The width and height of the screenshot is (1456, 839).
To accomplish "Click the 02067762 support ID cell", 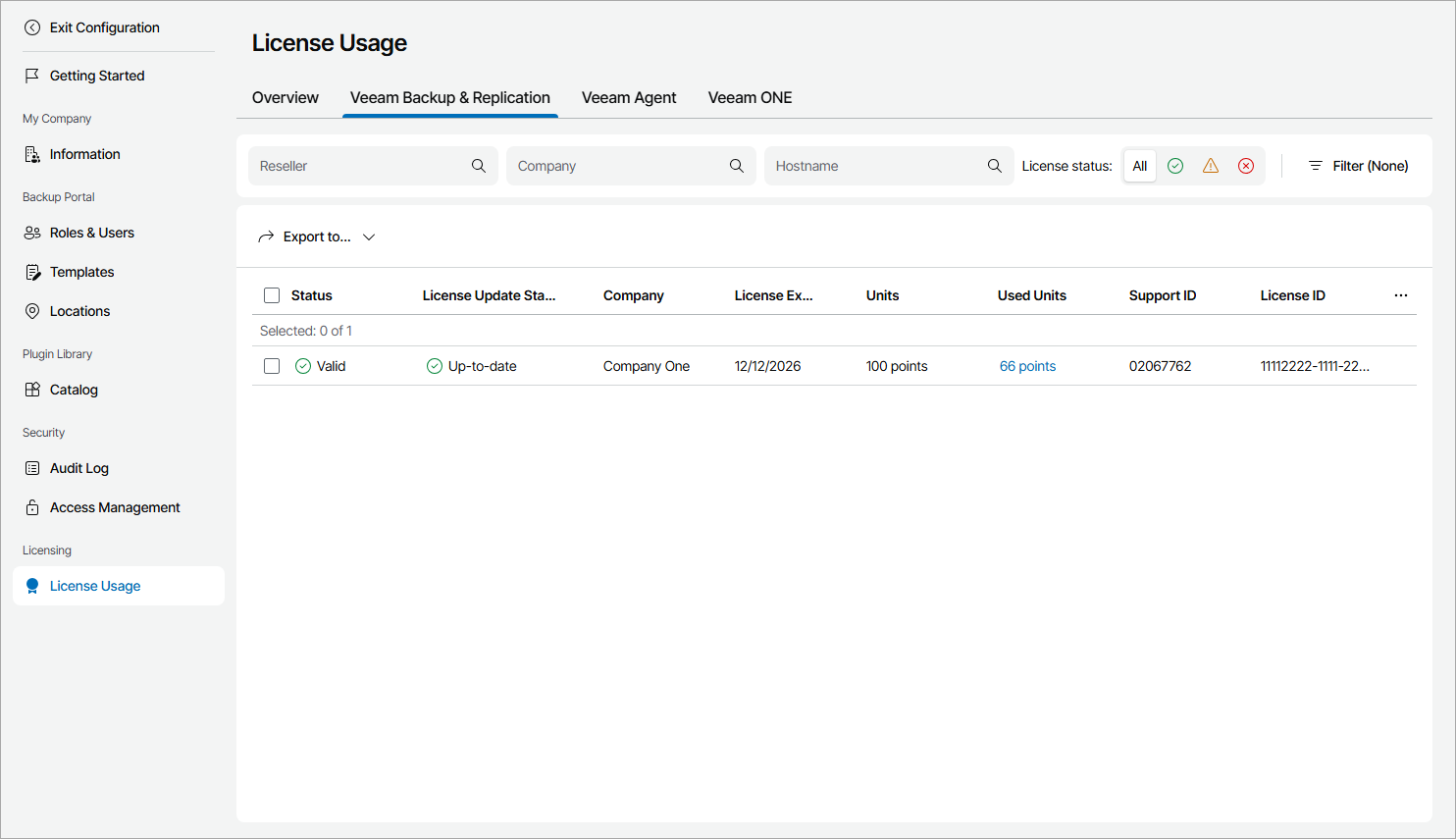I will click(x=1161, y=366).
